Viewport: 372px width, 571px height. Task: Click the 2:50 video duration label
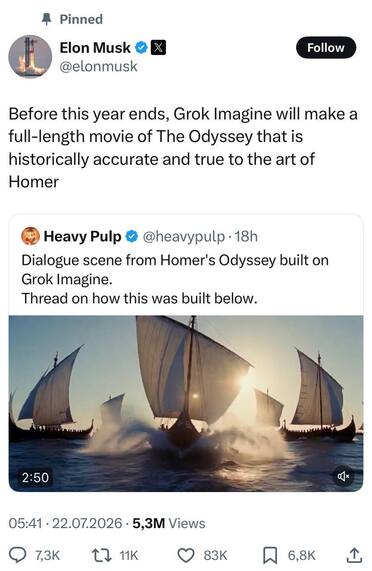click(35, 477)
